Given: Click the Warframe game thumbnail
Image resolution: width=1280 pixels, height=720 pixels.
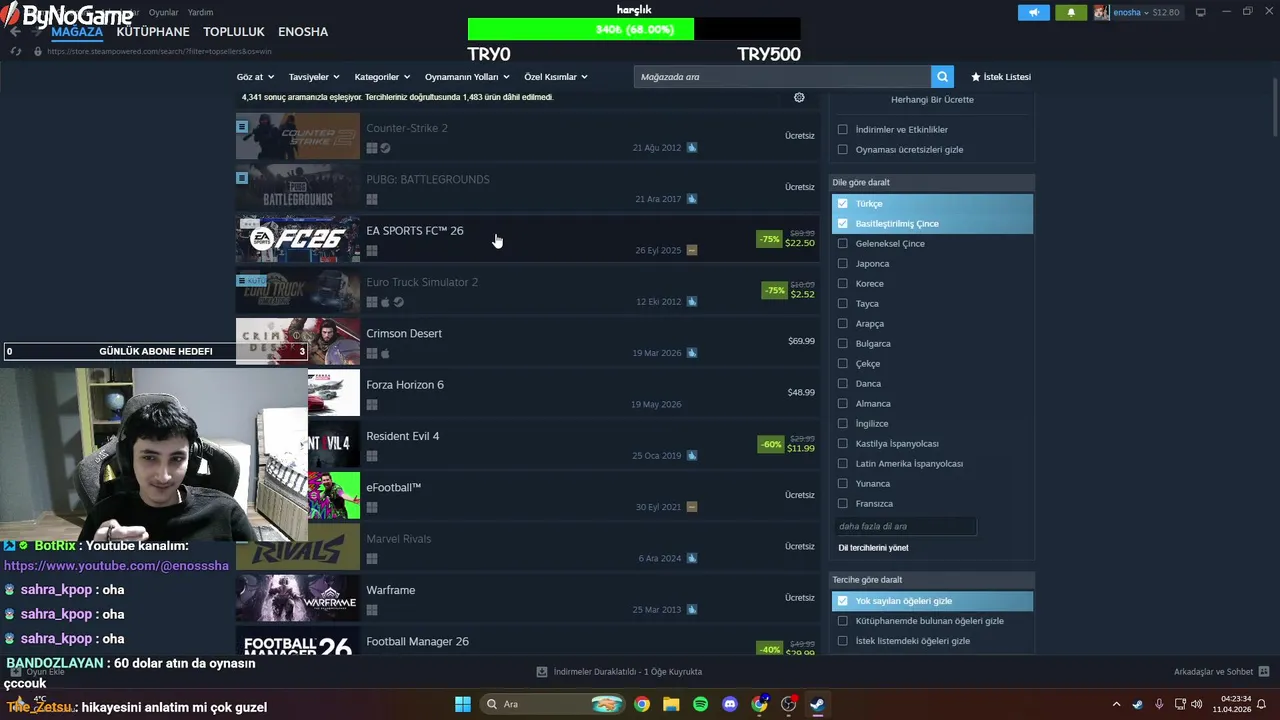Looking at the screenshot, I should (298, 598).
